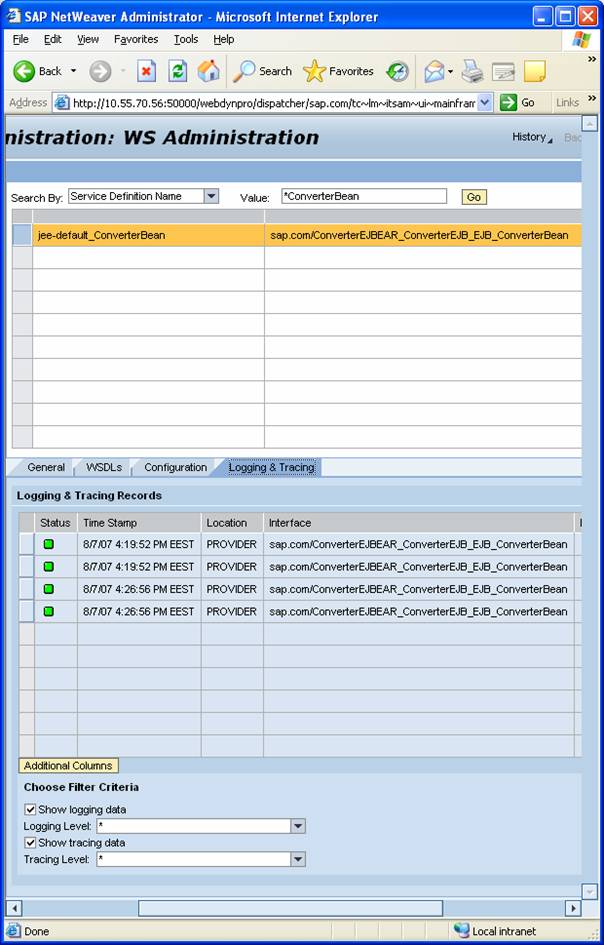The height and width of the screenshot is (945, 604).
Task: Refresh the page with the Refresh icon
Action: [177, 71]
